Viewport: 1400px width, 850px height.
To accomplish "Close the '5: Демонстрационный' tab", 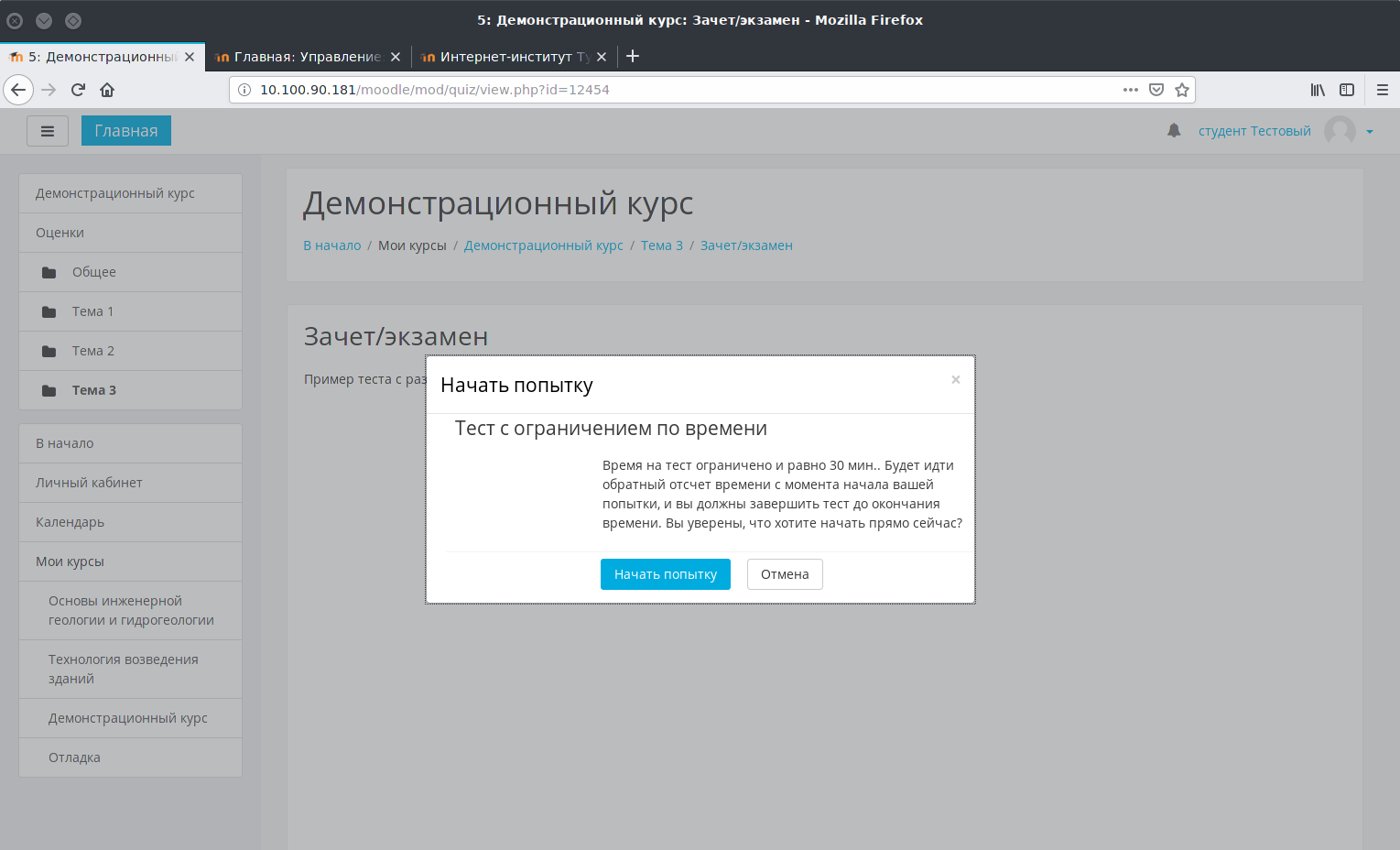I will (x=190, y=57).
